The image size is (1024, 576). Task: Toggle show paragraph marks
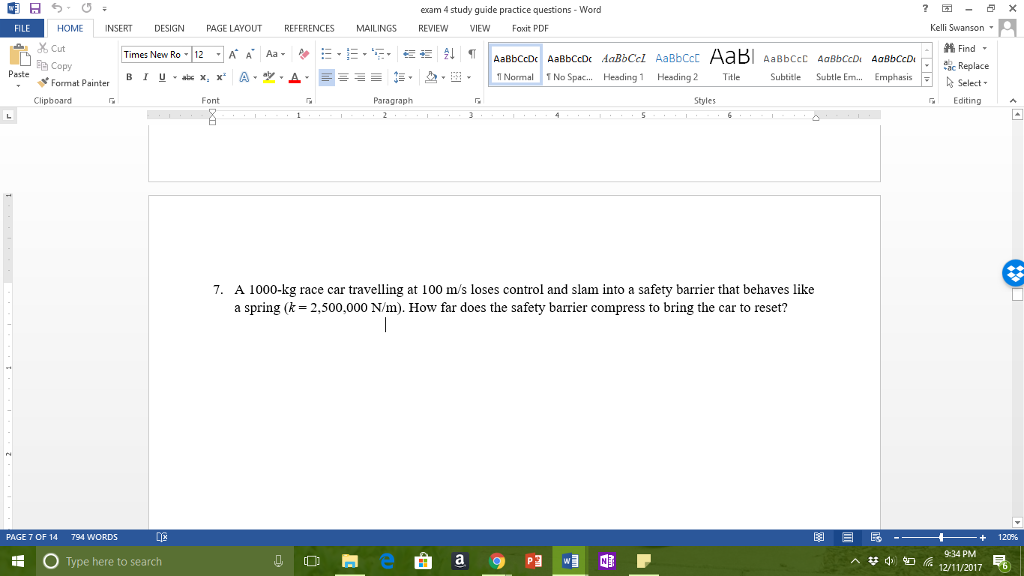coord(470,54)
